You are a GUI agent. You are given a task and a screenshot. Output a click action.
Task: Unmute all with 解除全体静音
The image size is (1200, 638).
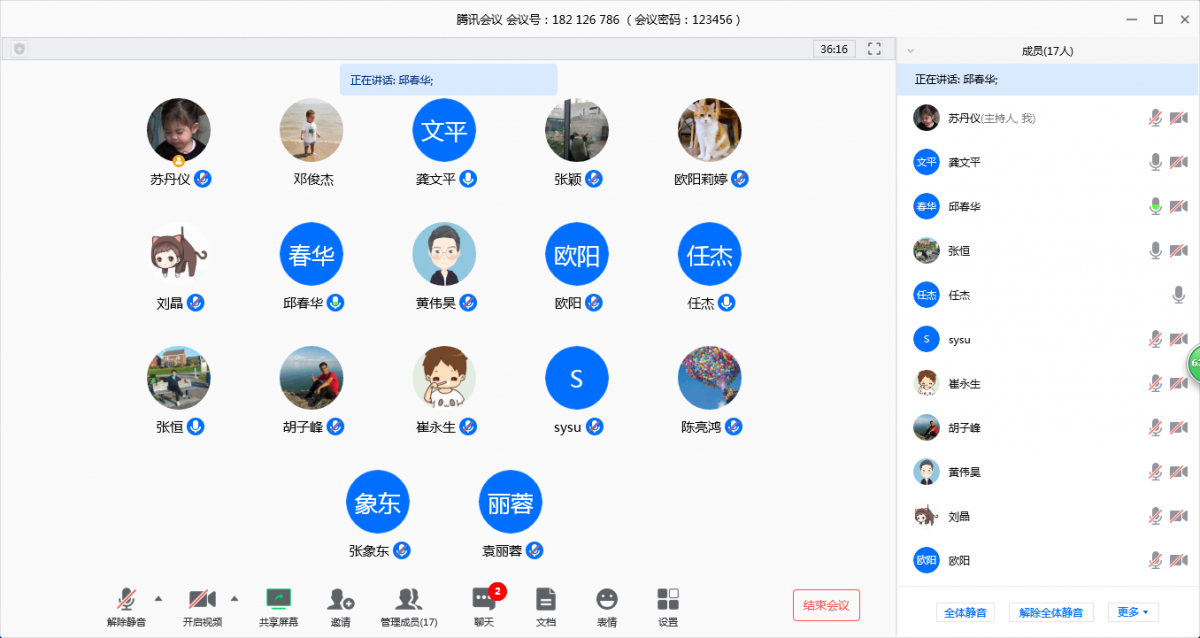1051,611
